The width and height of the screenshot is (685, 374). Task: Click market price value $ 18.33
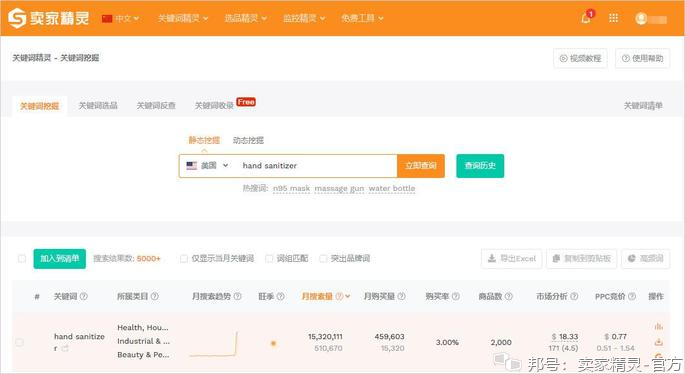point(564,336)
